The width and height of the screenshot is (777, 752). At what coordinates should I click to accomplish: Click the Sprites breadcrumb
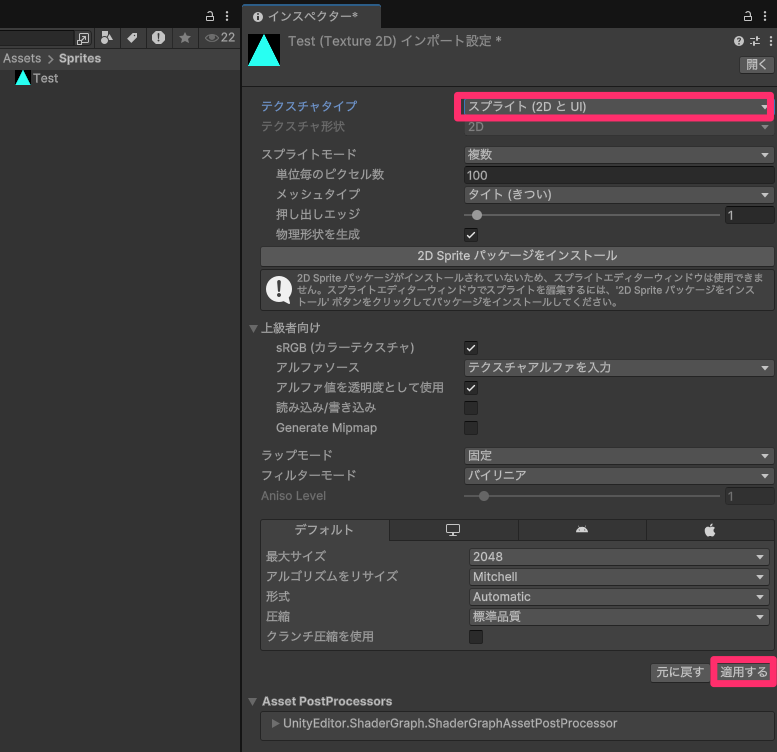click(x=80, y=58)
